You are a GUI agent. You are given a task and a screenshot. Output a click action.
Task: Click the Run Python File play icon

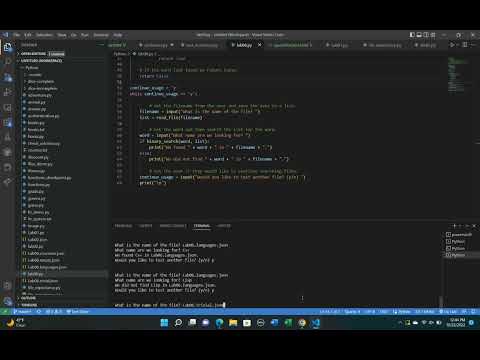click(x=452, y=45)
